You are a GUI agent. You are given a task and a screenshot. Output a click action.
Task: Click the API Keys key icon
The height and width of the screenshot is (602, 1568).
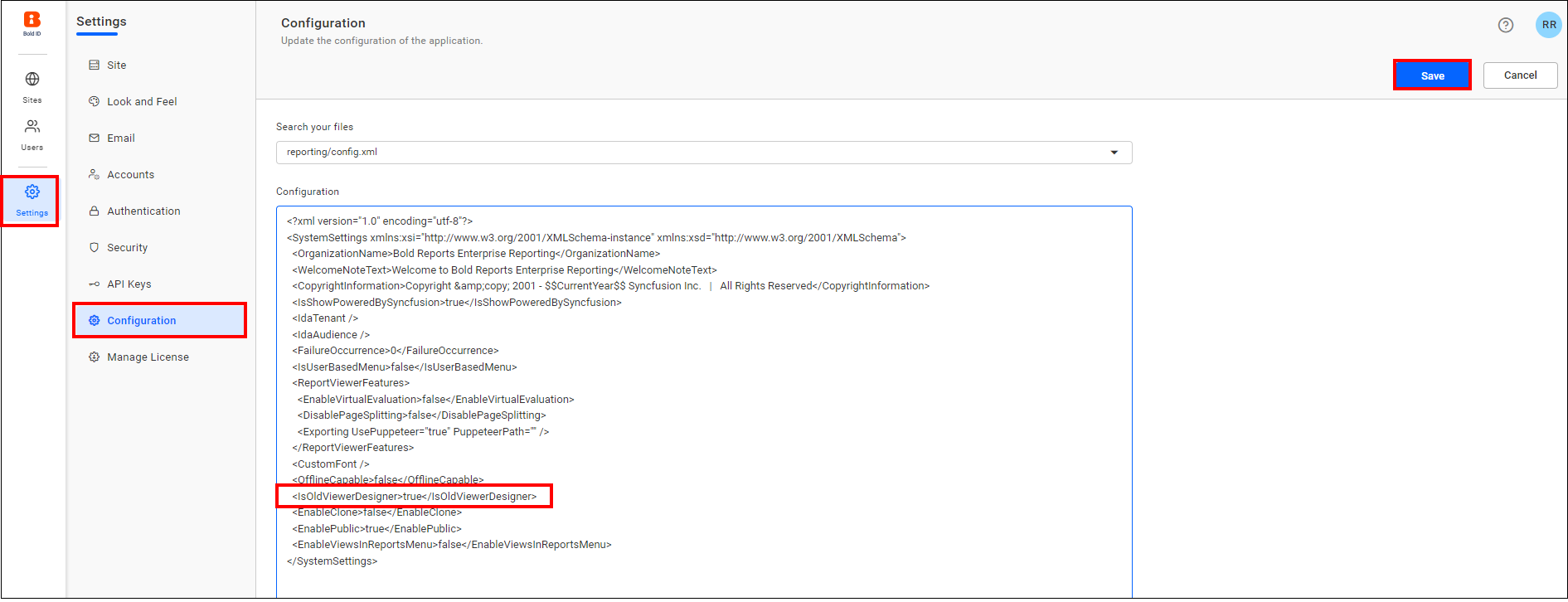[94, 284]
